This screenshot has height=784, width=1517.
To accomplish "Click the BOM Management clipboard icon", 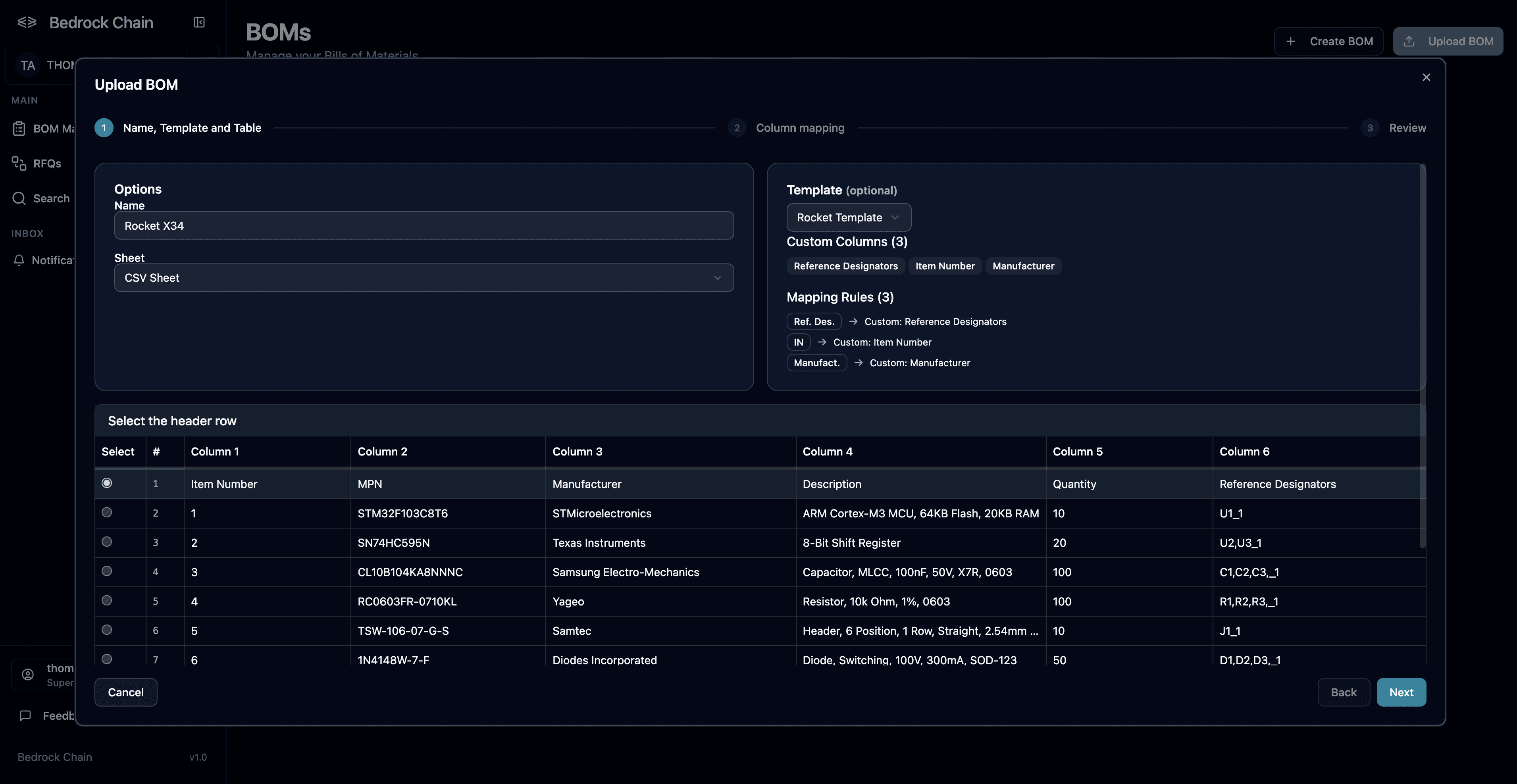I will (19, 128).
